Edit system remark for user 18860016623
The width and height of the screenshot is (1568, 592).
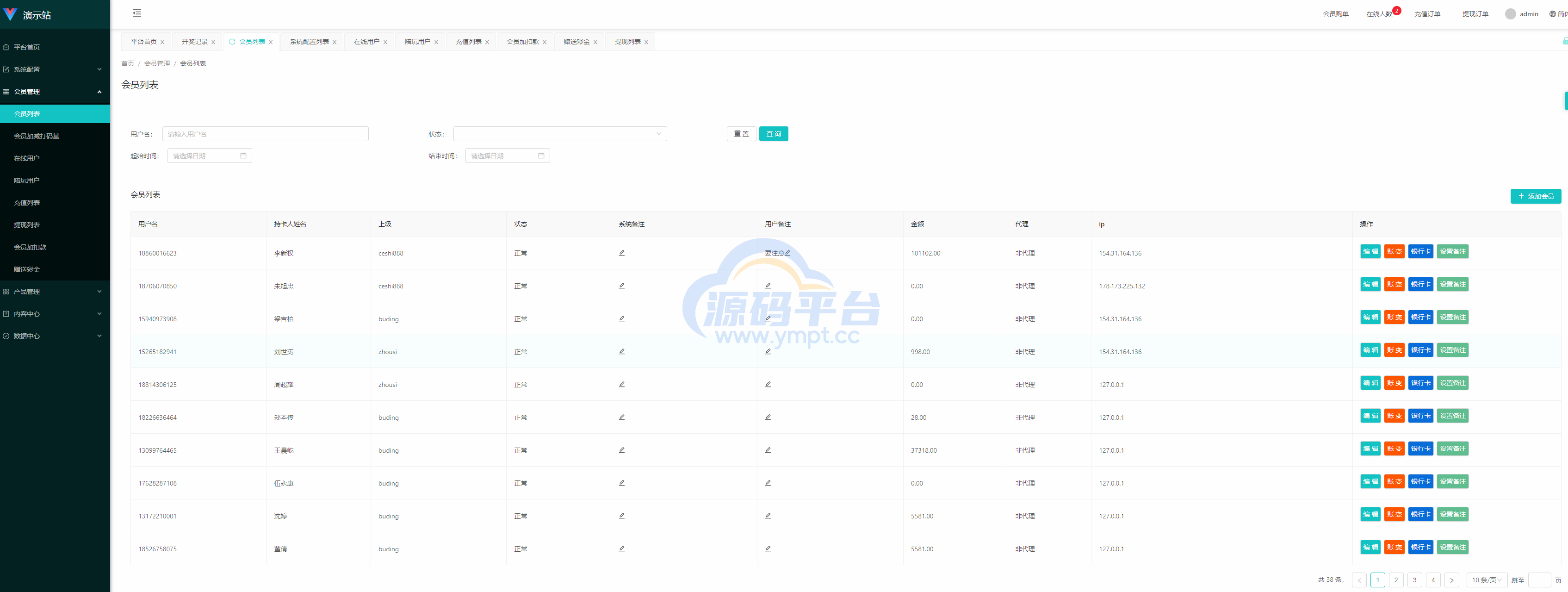point(621,253)
